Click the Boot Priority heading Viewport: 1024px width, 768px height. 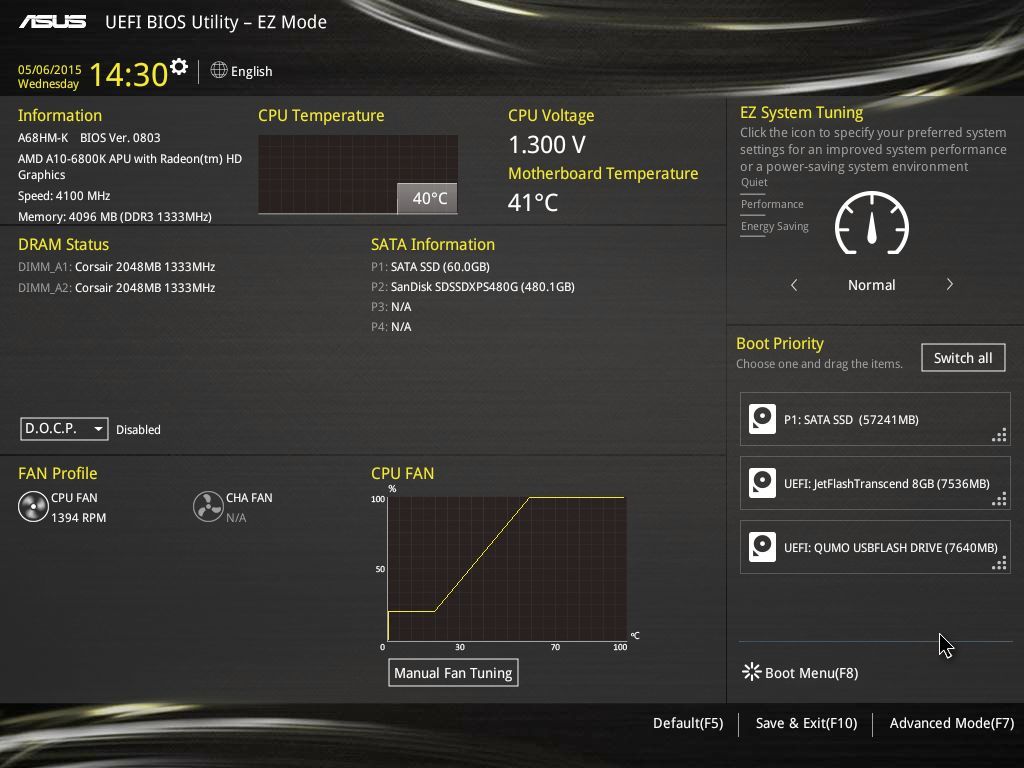click(780, 344)
